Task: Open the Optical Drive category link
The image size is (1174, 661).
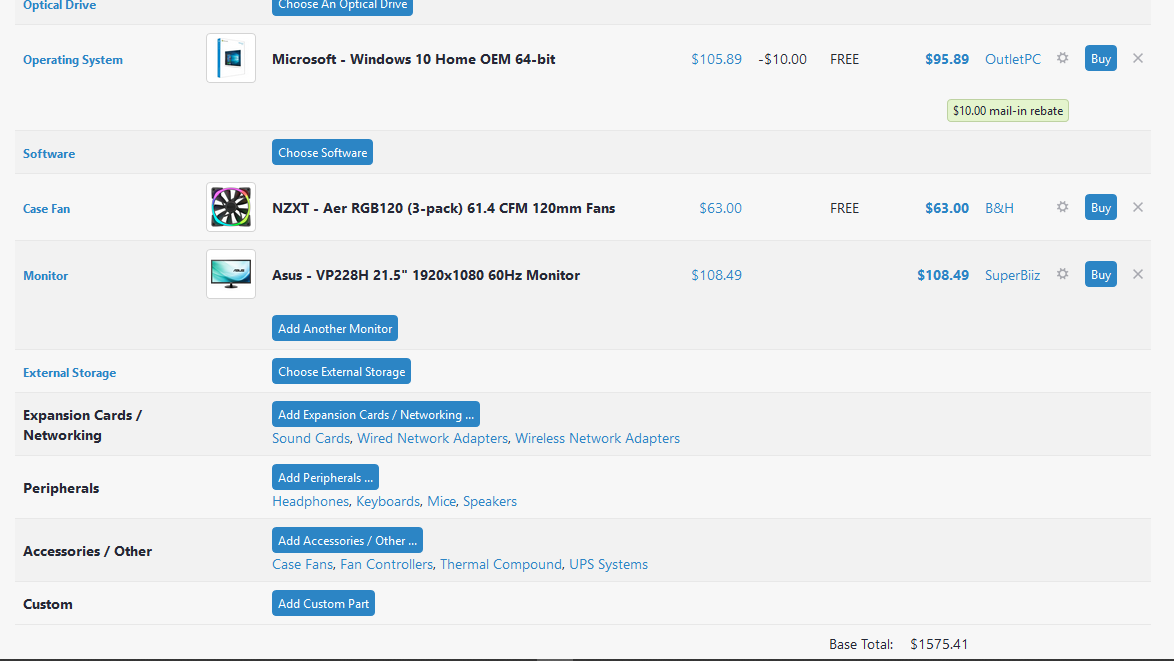Action: click(59, 5)
